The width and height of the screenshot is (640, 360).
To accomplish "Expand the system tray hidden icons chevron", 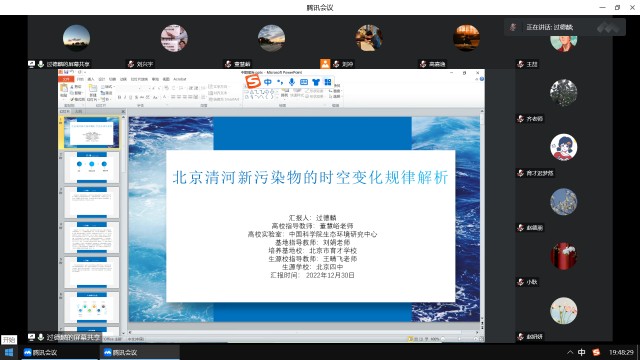I will (x=570, y=352).
